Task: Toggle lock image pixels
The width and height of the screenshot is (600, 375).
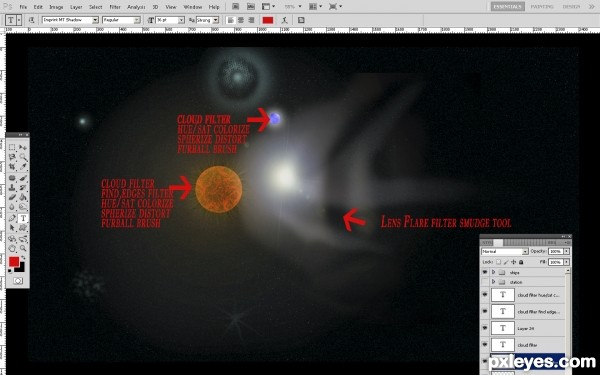Action: pyautogui.click(x=506, y=262)
